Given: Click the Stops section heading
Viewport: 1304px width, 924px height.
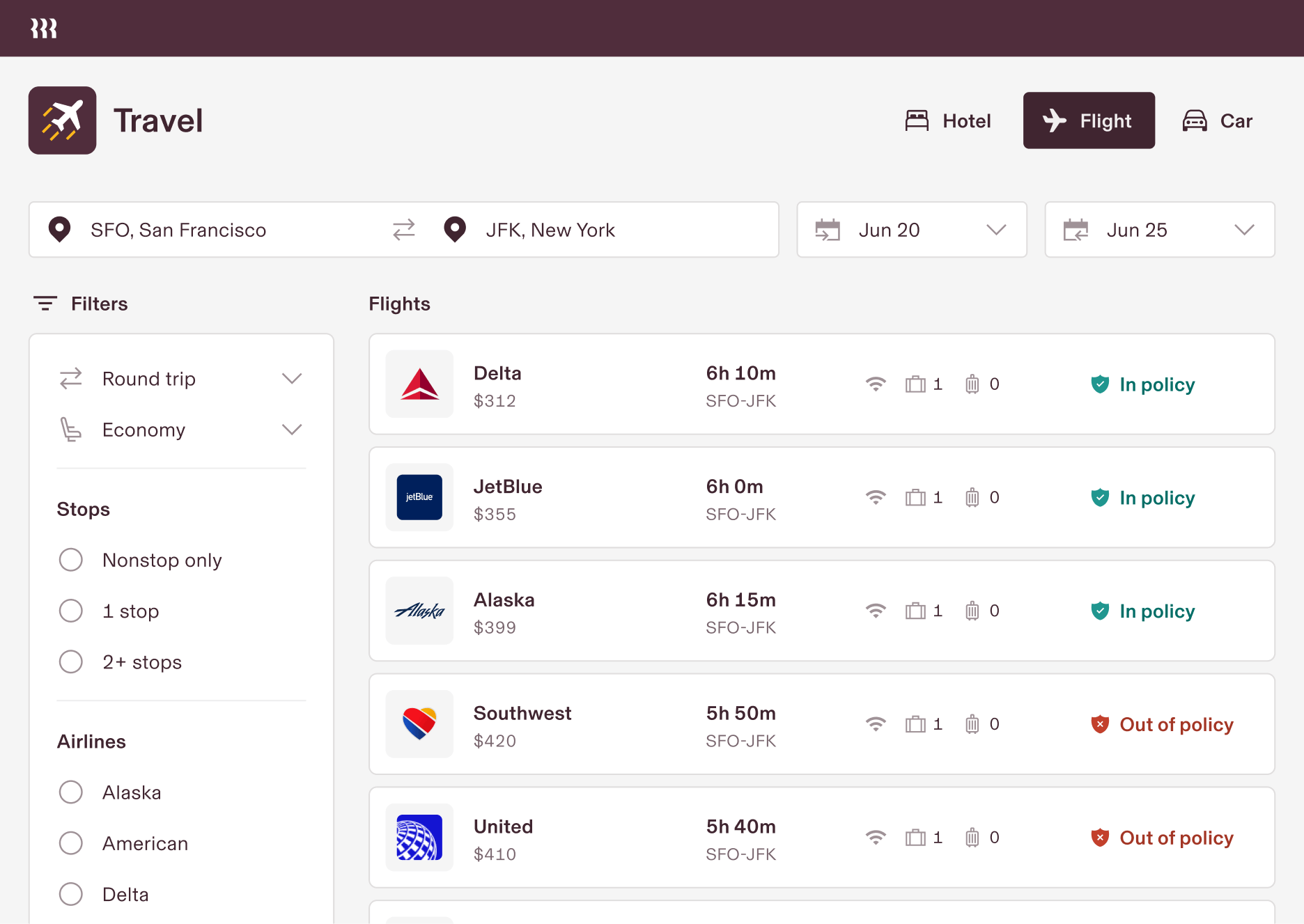Looking at the screenshot, I should point(84,509).
